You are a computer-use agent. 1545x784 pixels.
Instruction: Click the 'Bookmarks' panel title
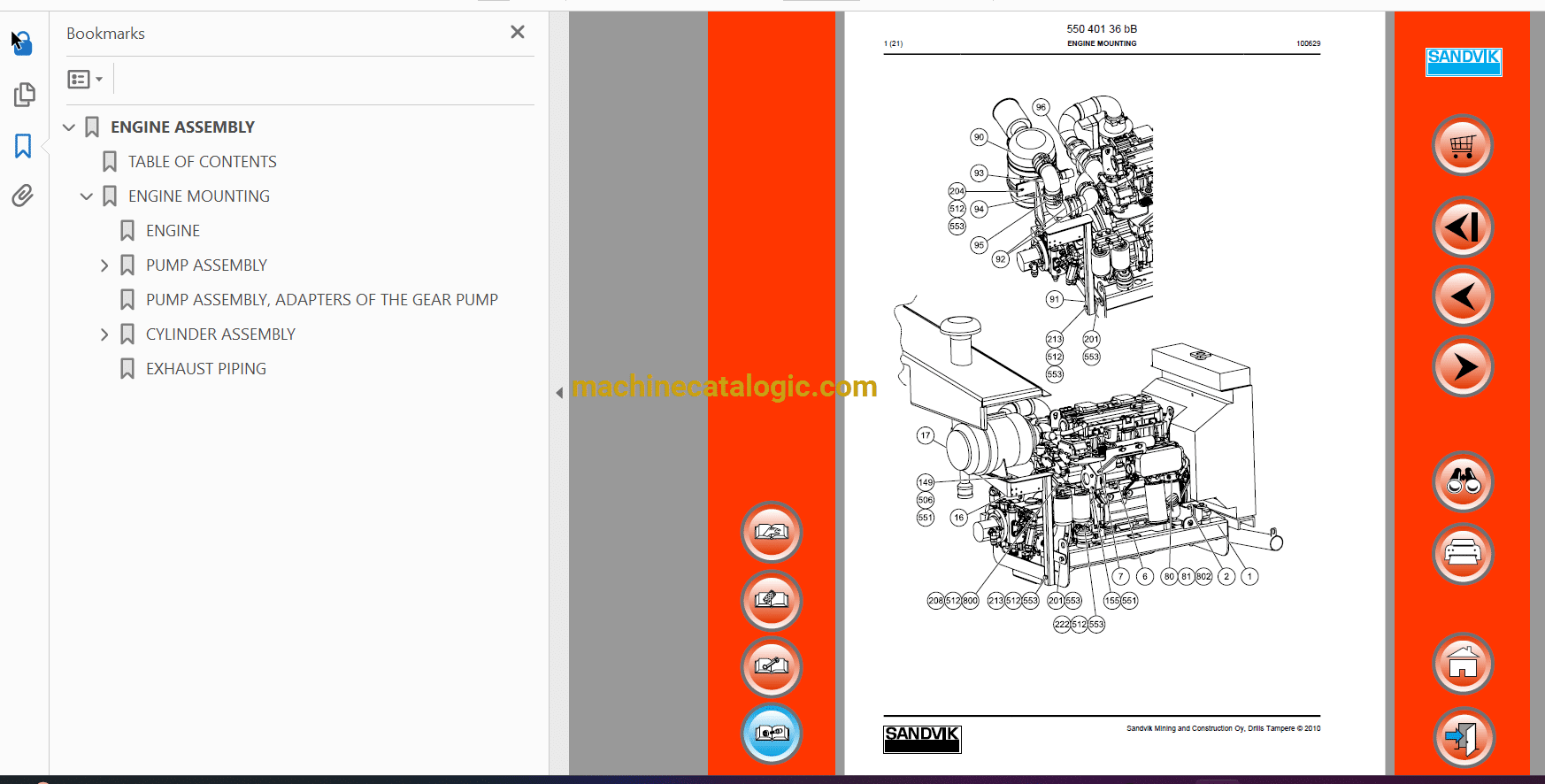[105, 34]
